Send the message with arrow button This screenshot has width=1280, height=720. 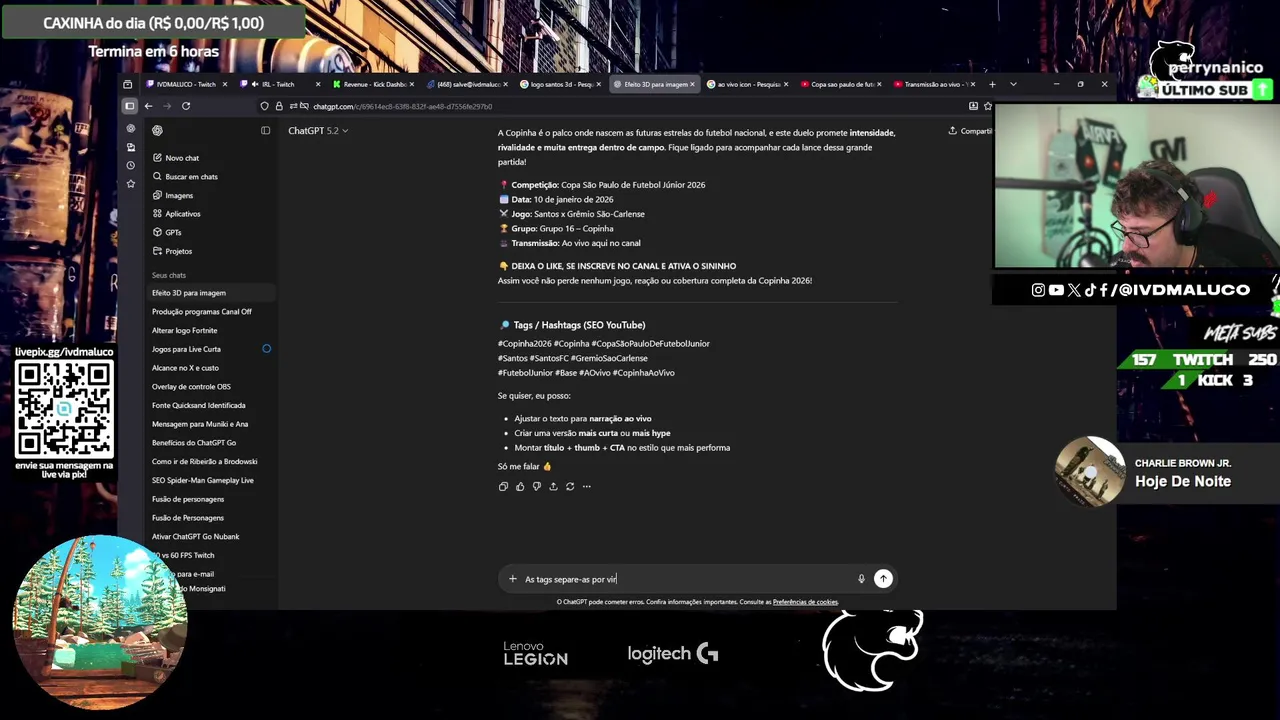coord(883,579)
